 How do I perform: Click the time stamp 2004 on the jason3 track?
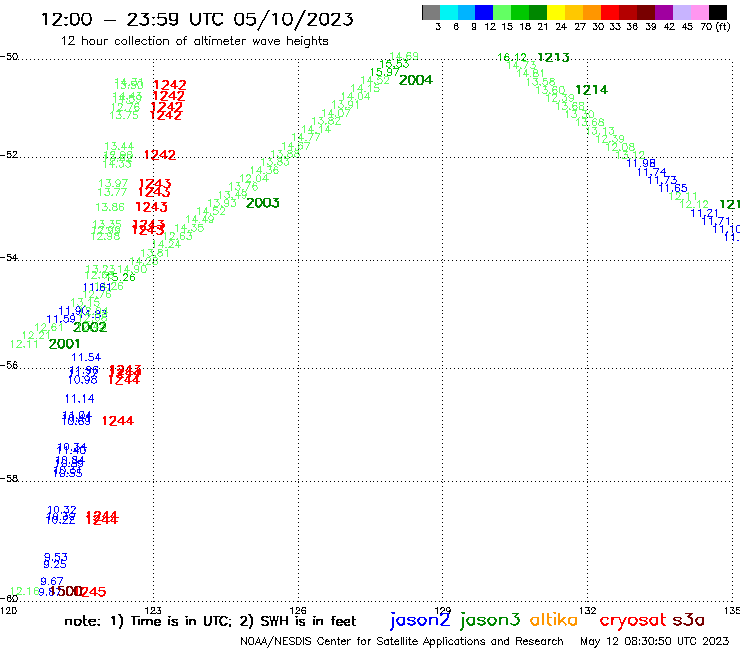415,80
